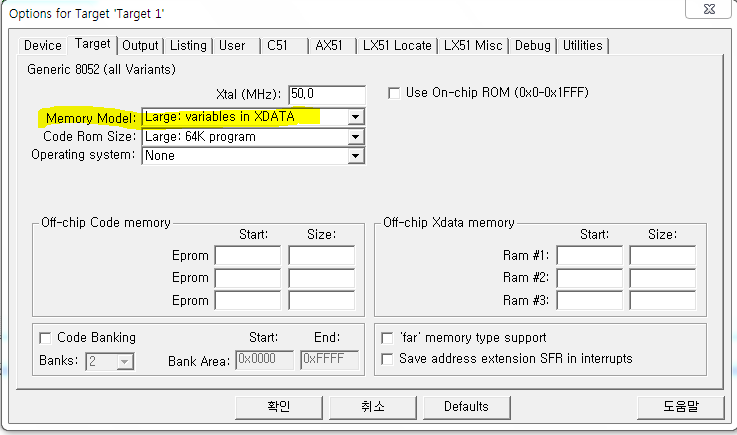This screenshot has width=737, height=435.
Task: Open the Utilities tab
Action: point(582,46)
